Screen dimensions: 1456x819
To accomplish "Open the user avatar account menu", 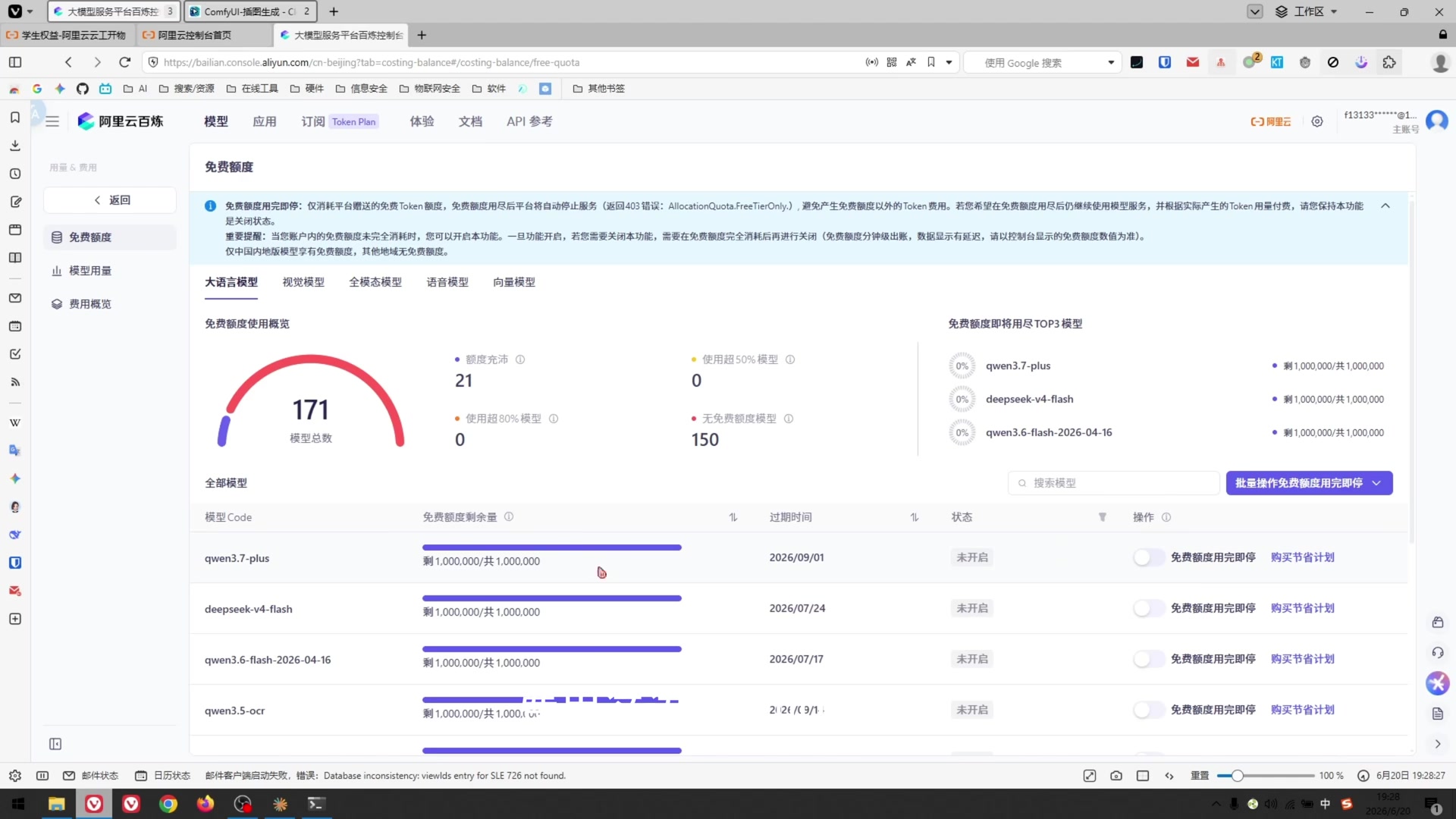I will [x=1437, y=121].
